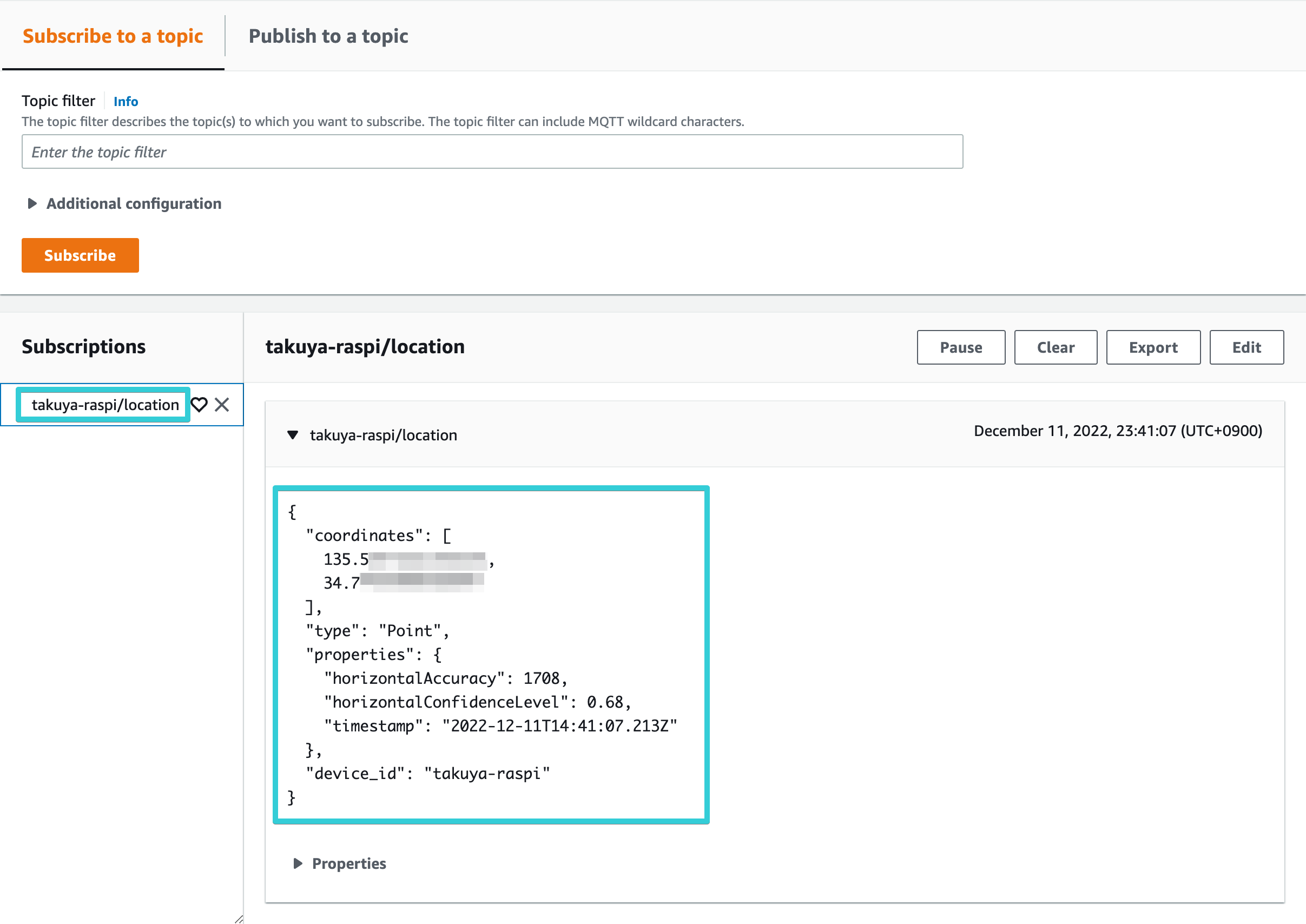Image resolution: width=1306 pixels, height=924 pixels.
Task: Click the December 11 timestamp text
Action: [x=1118, y=431]
